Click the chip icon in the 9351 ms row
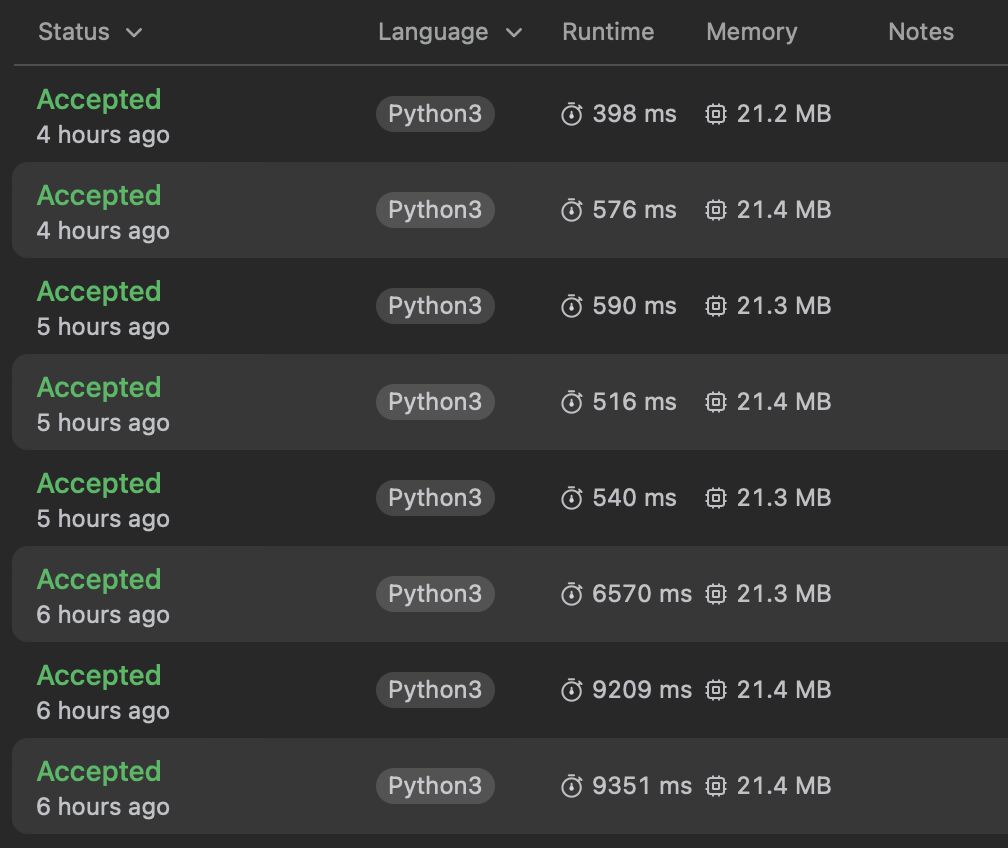Image resolution: width=1008 pixels, height=848 pixels. coord(716,786)
